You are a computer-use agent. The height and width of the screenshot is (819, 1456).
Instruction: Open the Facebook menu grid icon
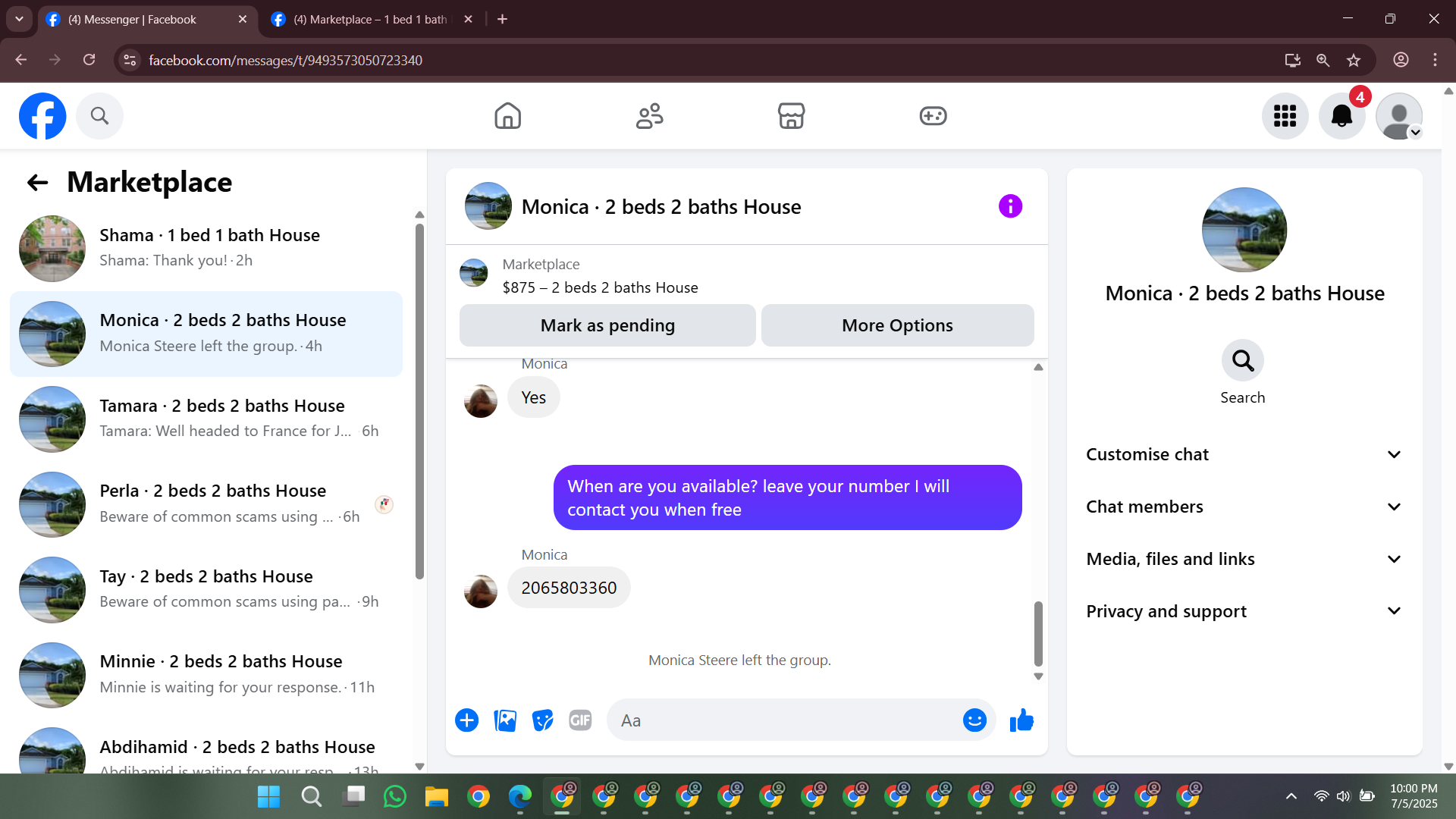point(1285,116)
